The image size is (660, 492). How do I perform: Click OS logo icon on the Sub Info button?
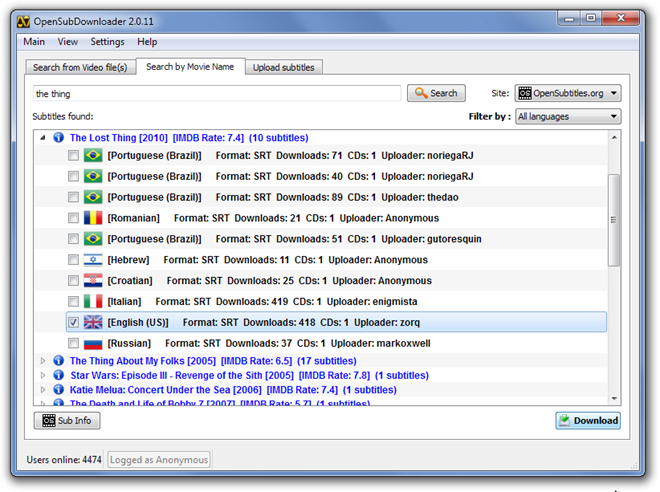pyautogui.click(x=49, y=420)
